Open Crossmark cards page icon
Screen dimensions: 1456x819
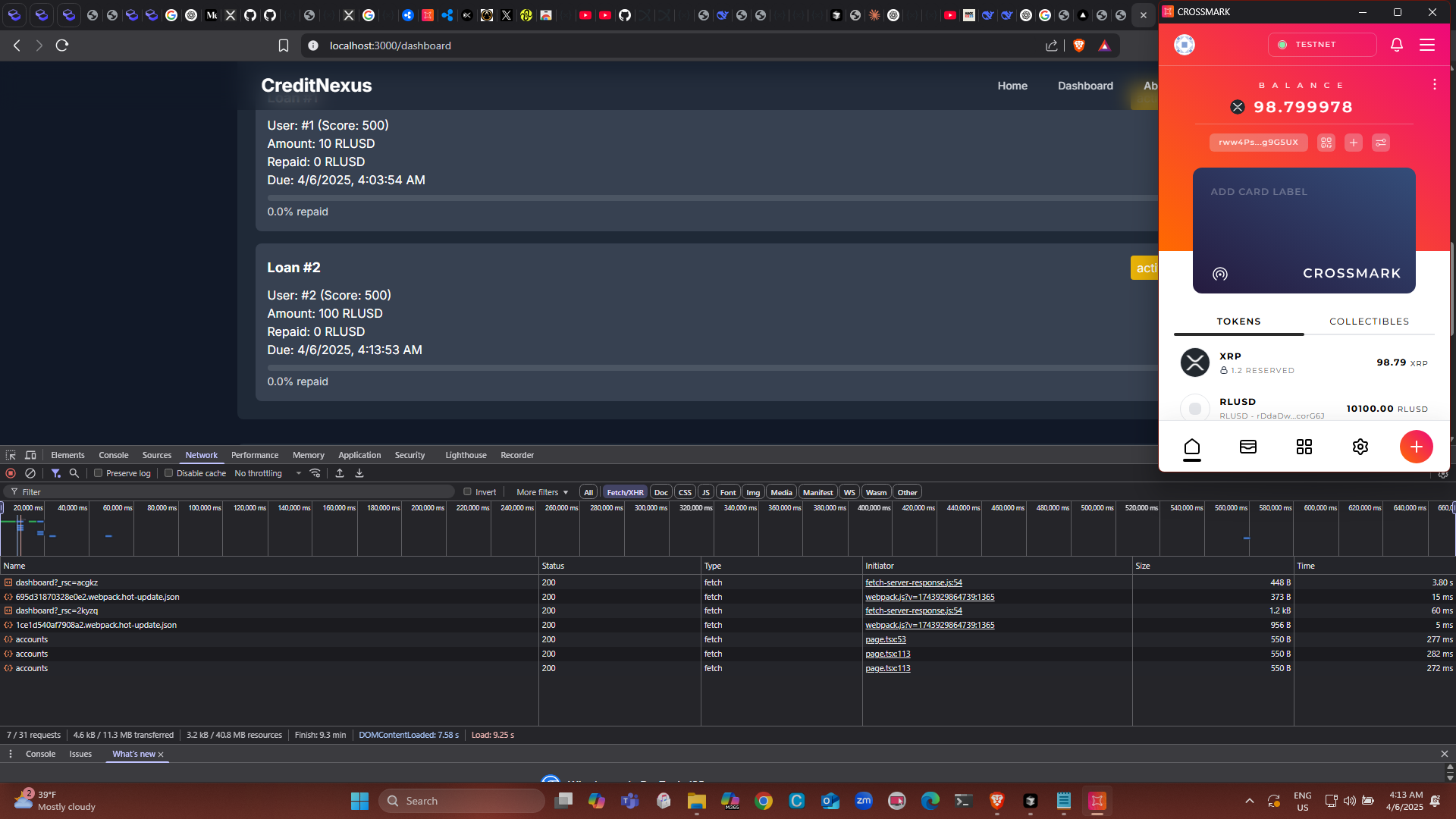[x=1247, y=447]
